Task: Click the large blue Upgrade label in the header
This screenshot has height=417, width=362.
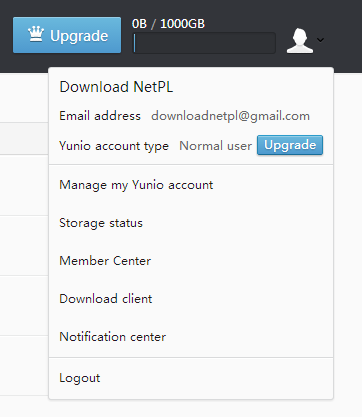Action: [79, 36]
